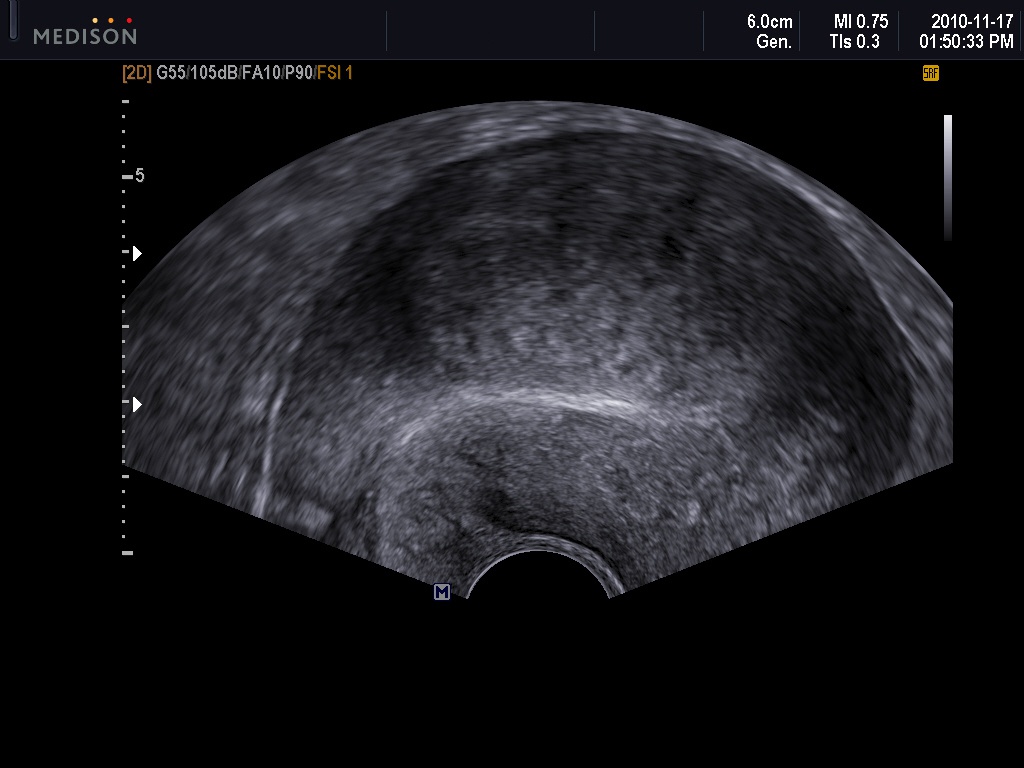Click the "P90" power value
Image resolution: width=1024 pixels, height=768 pixels.
coord(299,72)
